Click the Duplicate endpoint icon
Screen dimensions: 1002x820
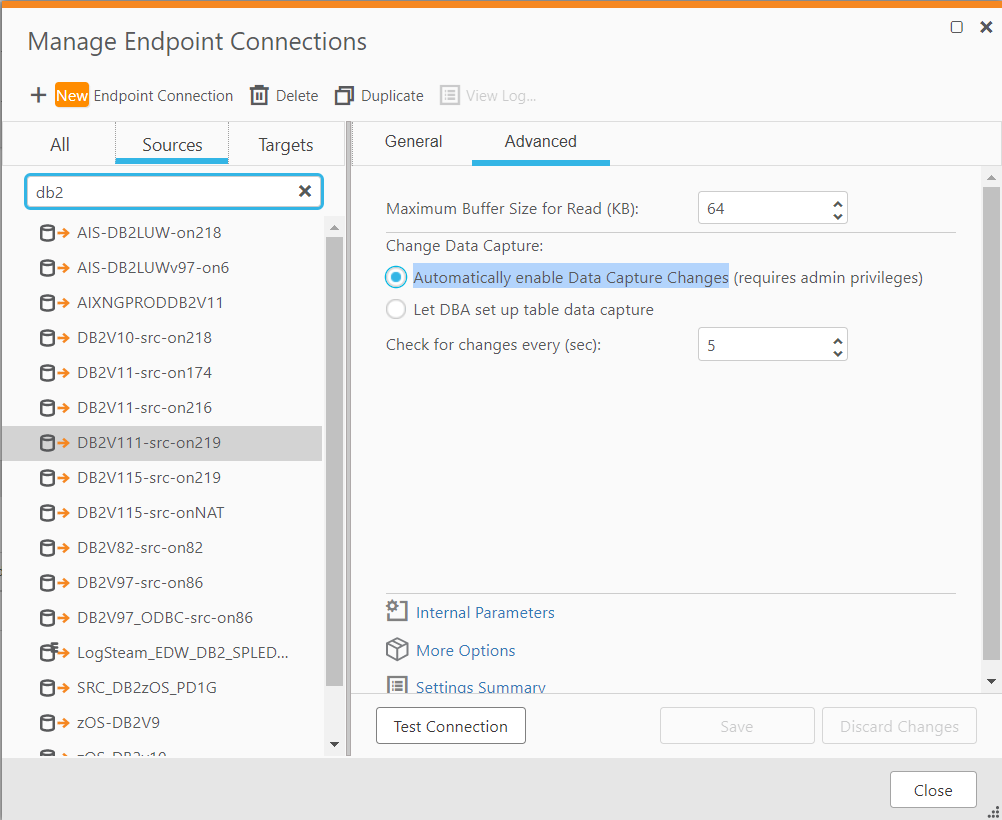pos(345,95)
